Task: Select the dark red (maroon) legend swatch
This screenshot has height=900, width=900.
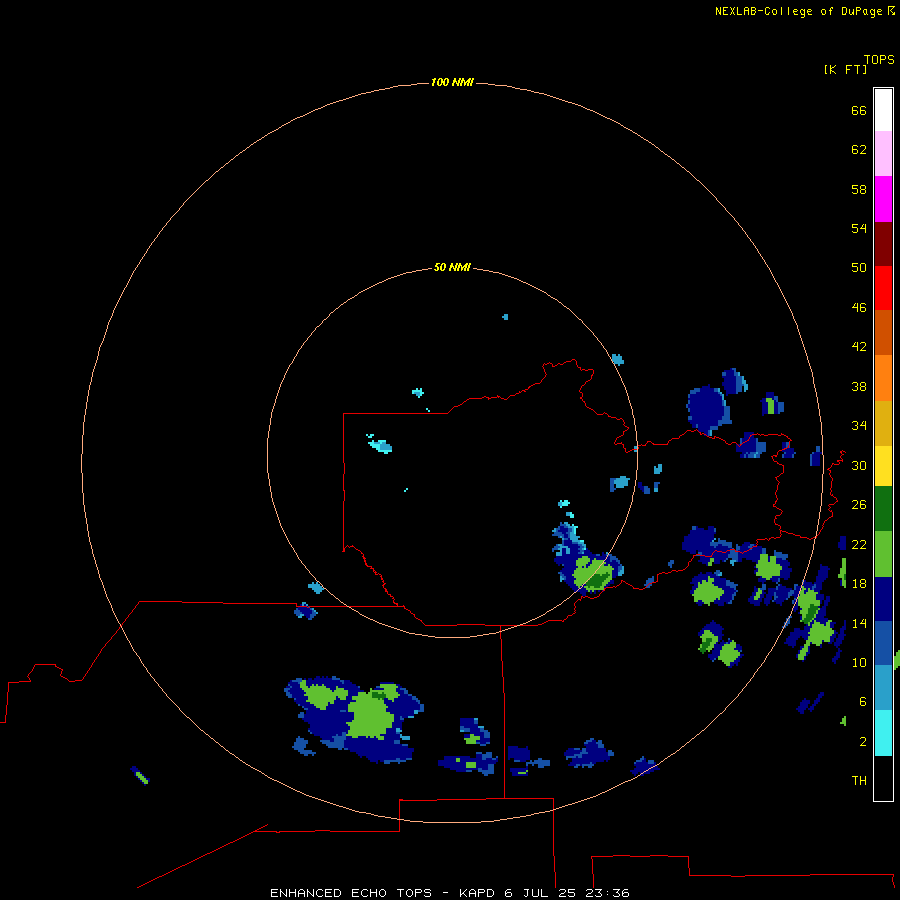Action: [x=883, y=243]
